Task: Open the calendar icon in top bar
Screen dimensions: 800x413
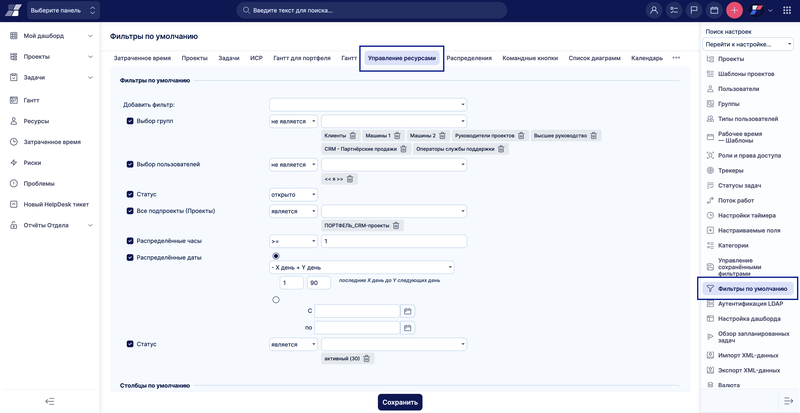Action: tap(715, 10)
